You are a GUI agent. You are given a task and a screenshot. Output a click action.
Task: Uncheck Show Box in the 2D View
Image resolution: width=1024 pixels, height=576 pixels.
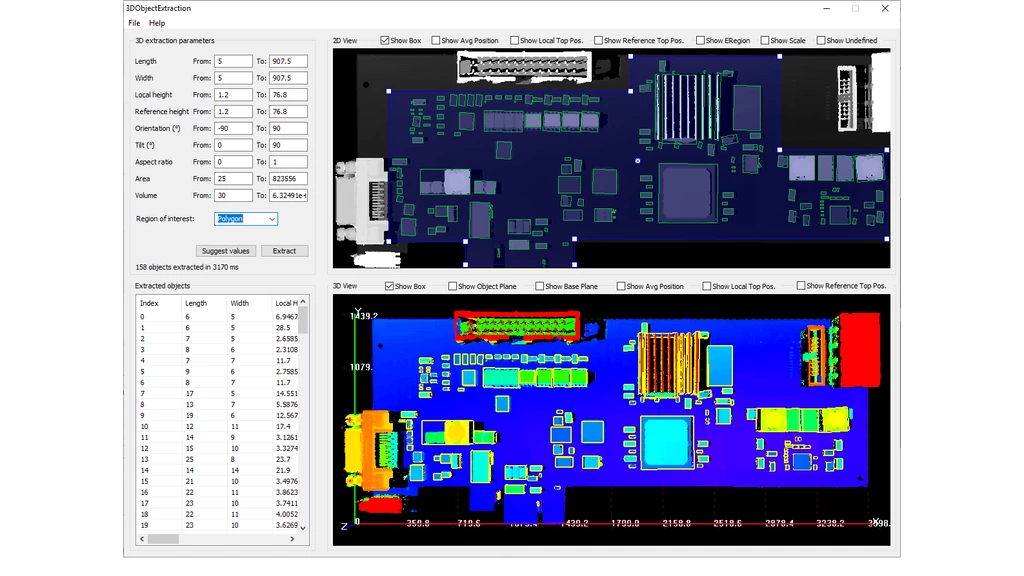click(385, 41)
